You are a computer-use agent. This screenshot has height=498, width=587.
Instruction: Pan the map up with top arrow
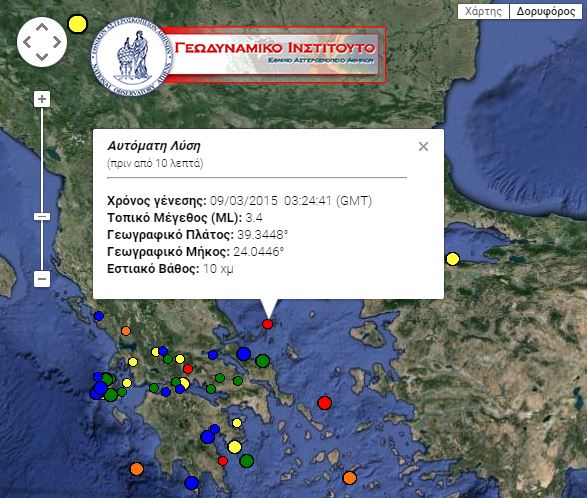tap(42, 27)
